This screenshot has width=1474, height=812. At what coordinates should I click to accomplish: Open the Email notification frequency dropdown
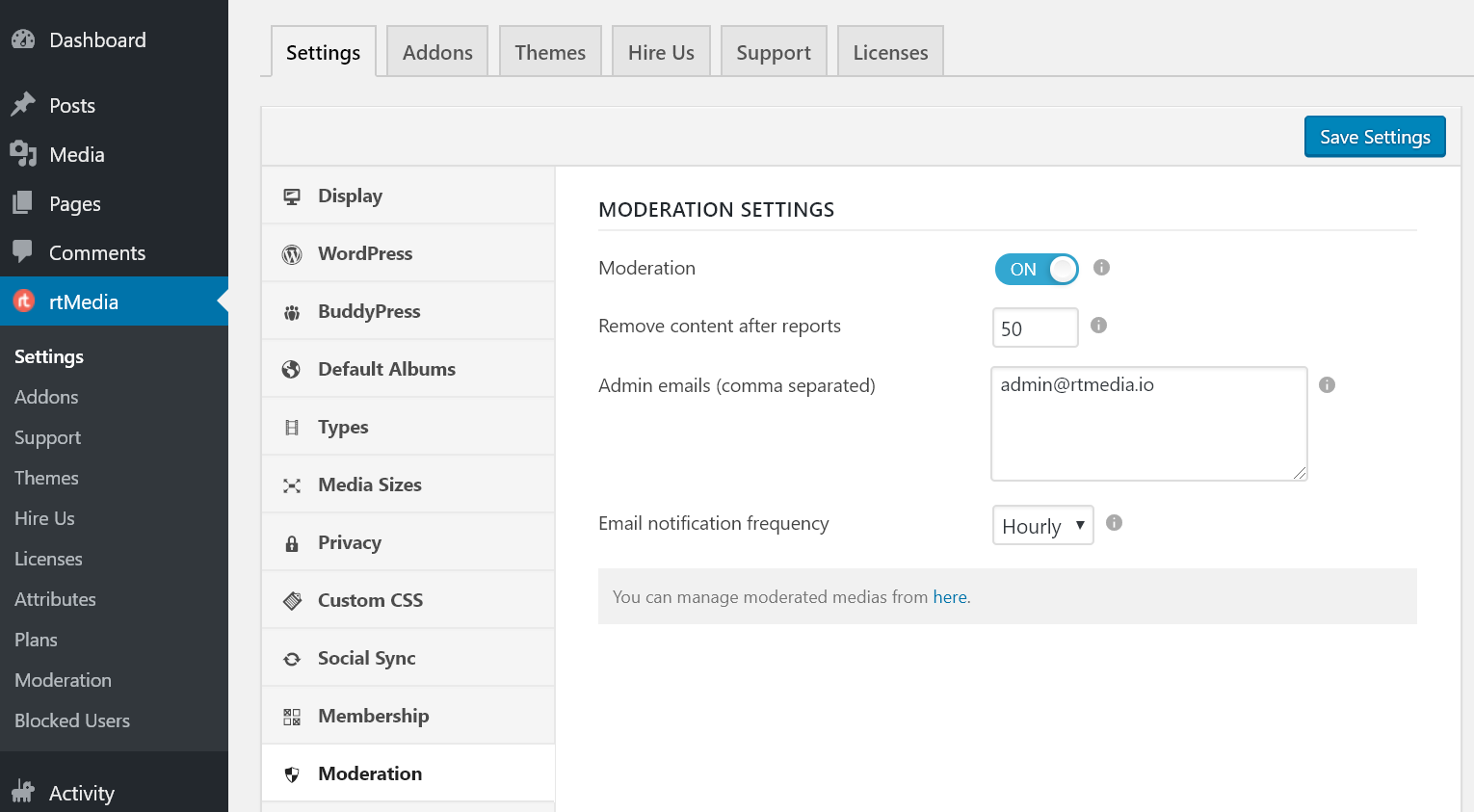pyautogui.click(x=1042, y=525)
